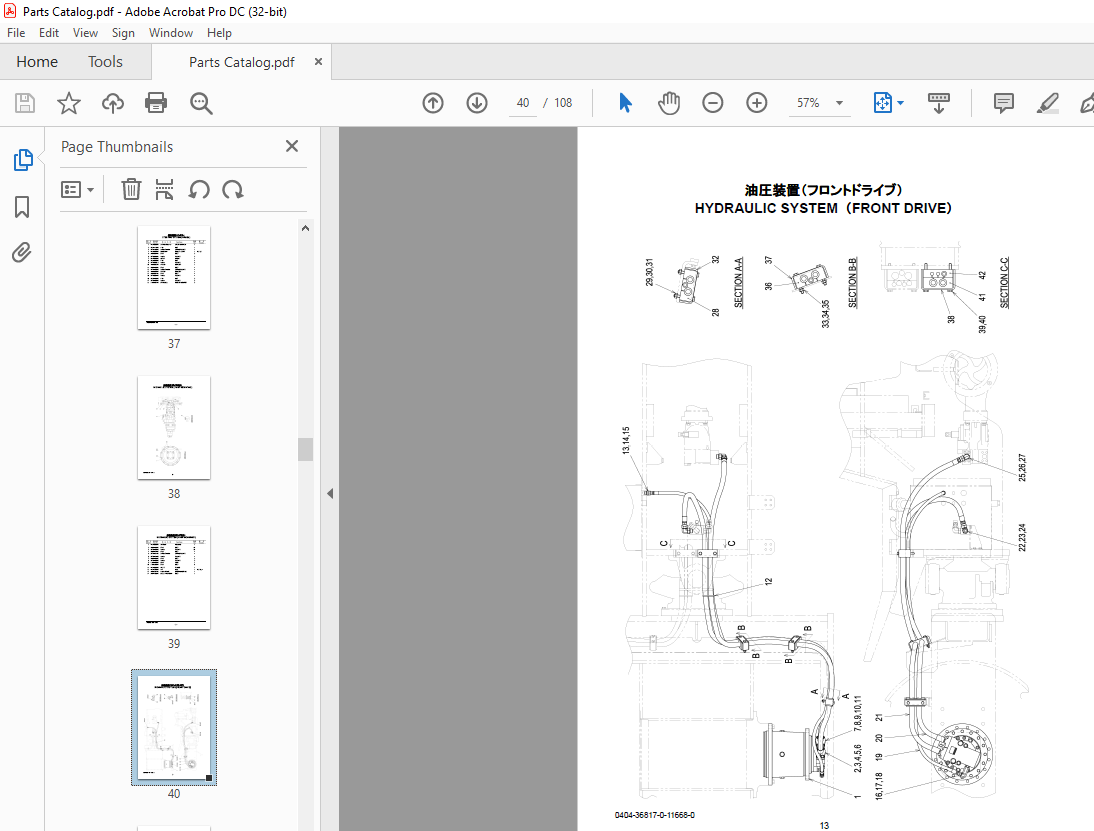Open the View menu
This screenshot has width=1094, height=831.
(85, 33)
